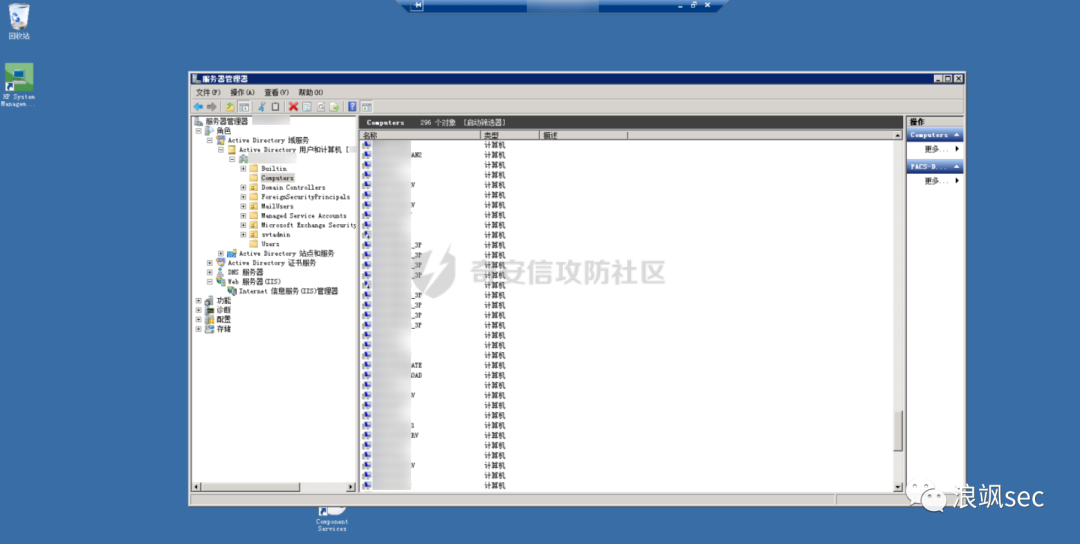Click the Cut scissors toolbar icon

click(262, 107)
